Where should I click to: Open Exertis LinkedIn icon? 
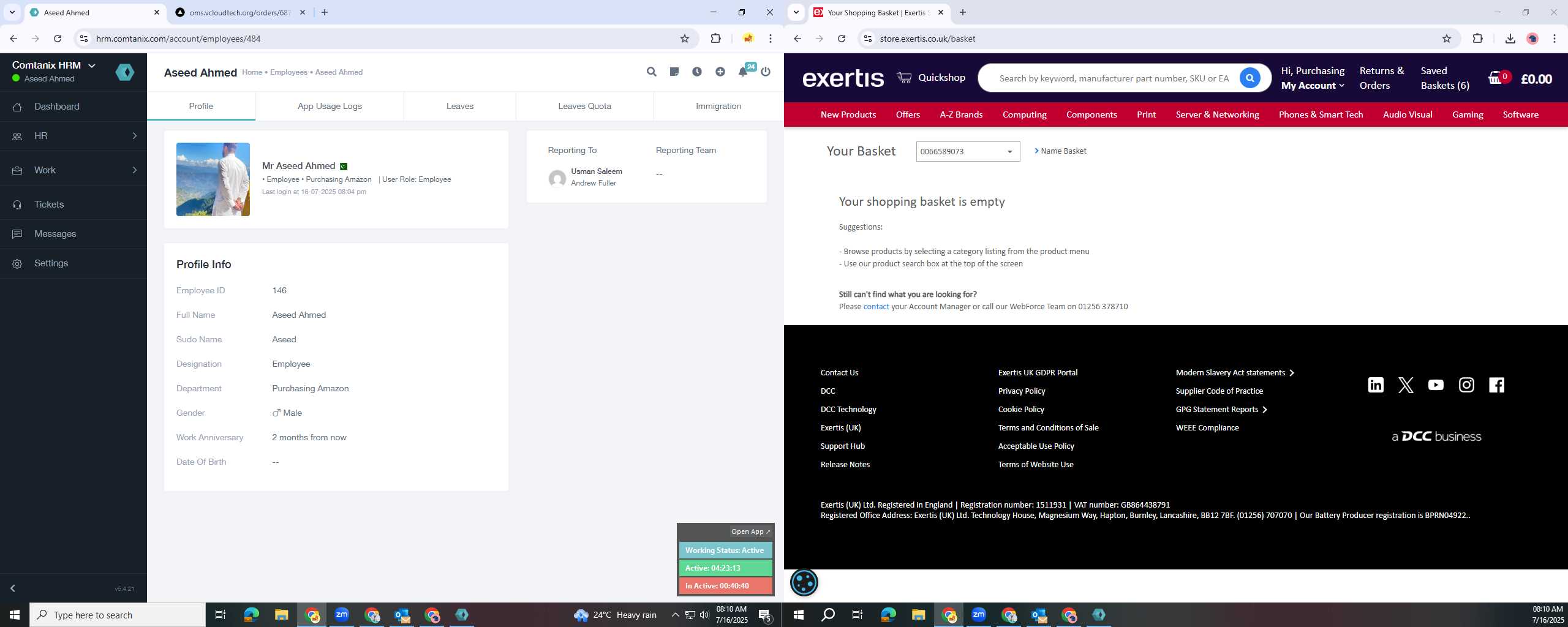[x=1376, y=385]
